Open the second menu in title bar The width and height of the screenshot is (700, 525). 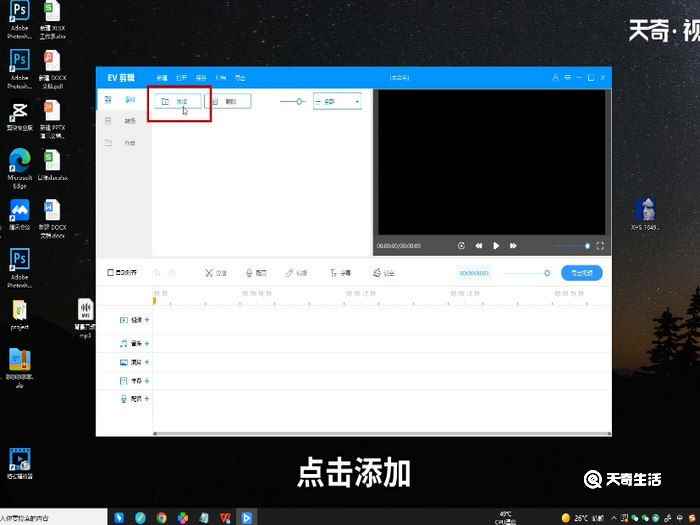point(181,77)
